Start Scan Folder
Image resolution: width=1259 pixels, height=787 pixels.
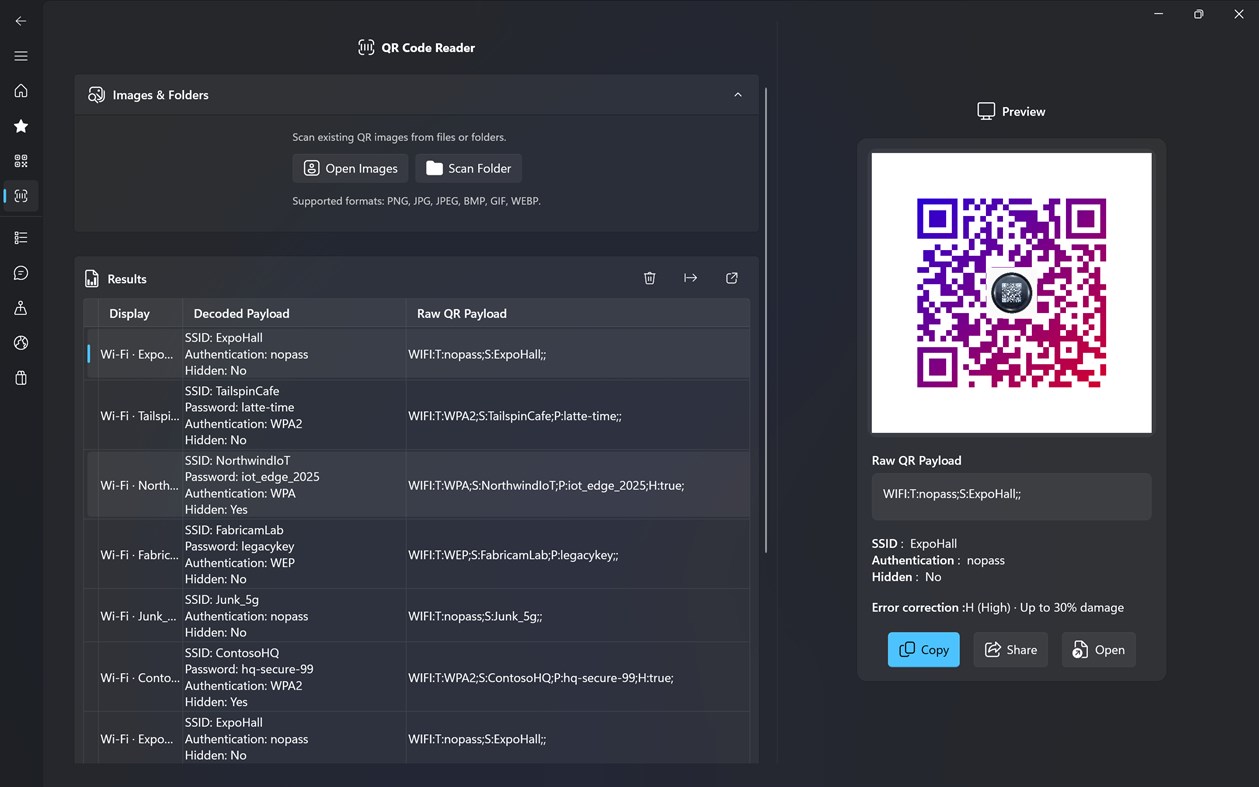tap(468, 168)
